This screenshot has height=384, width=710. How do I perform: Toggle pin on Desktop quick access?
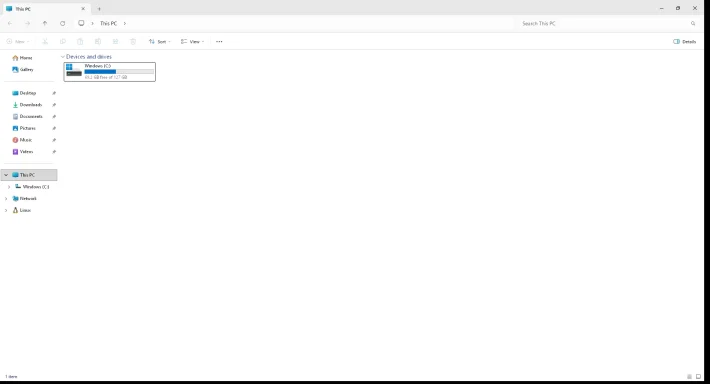point(54,93)
